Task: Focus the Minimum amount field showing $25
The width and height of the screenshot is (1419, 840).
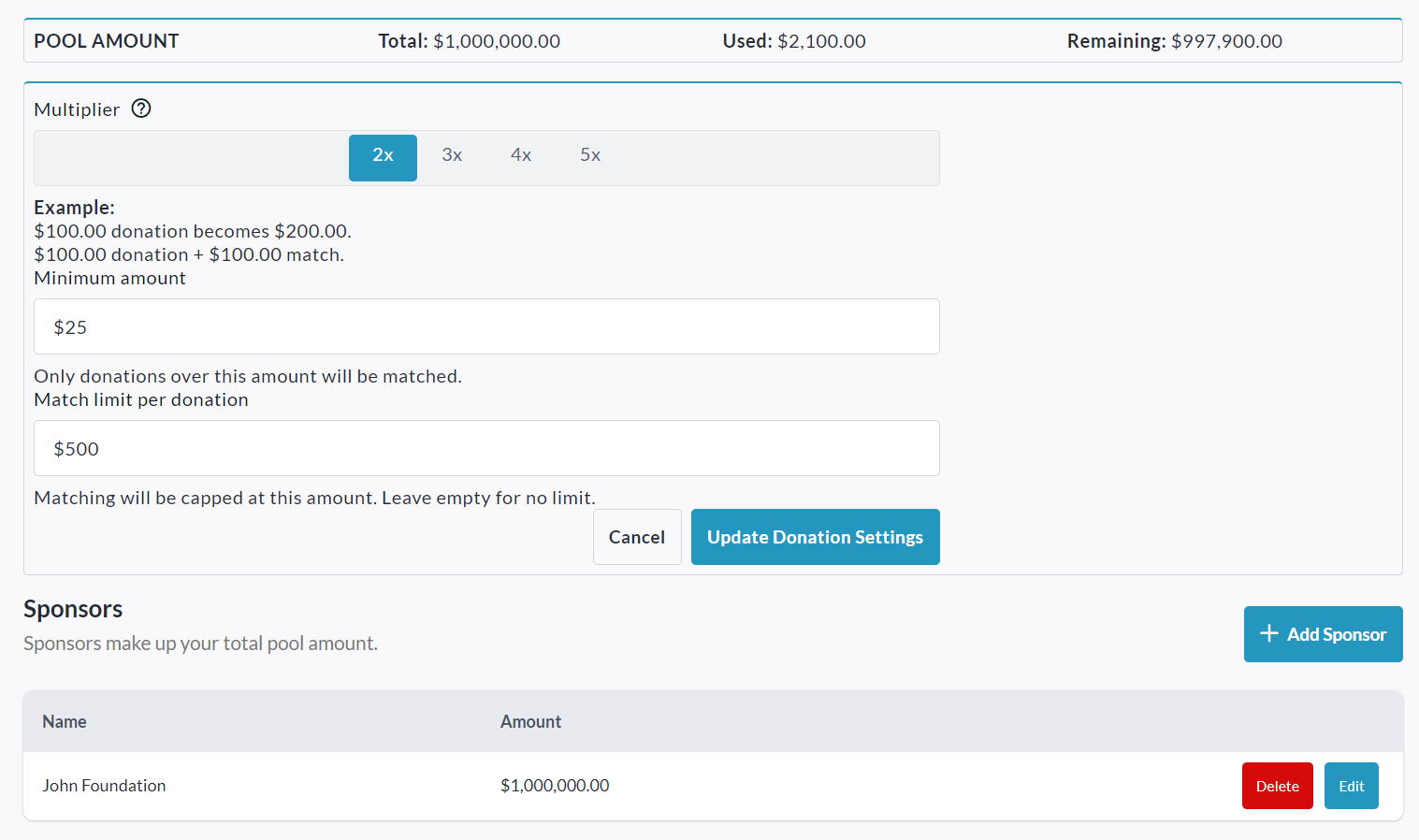Action: [486, 326]
